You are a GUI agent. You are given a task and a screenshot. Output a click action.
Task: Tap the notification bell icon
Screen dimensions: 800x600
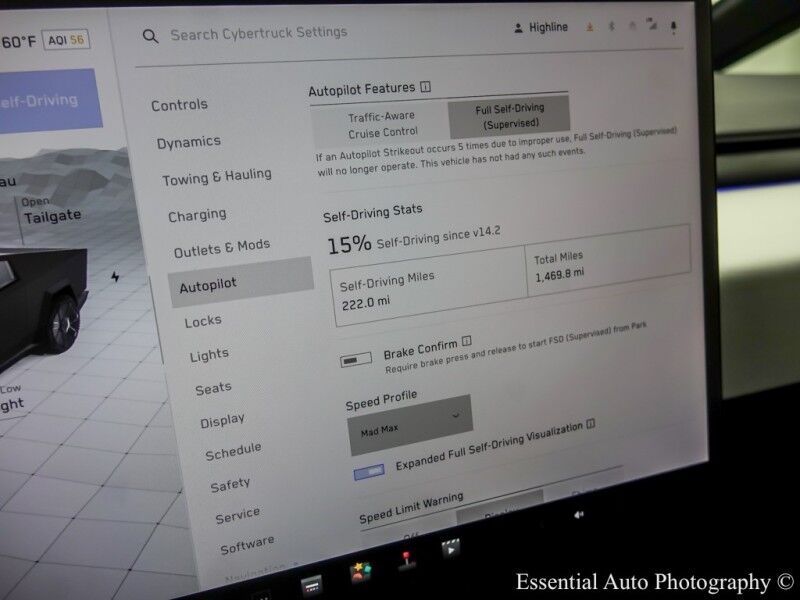click(x=673, y=28)
